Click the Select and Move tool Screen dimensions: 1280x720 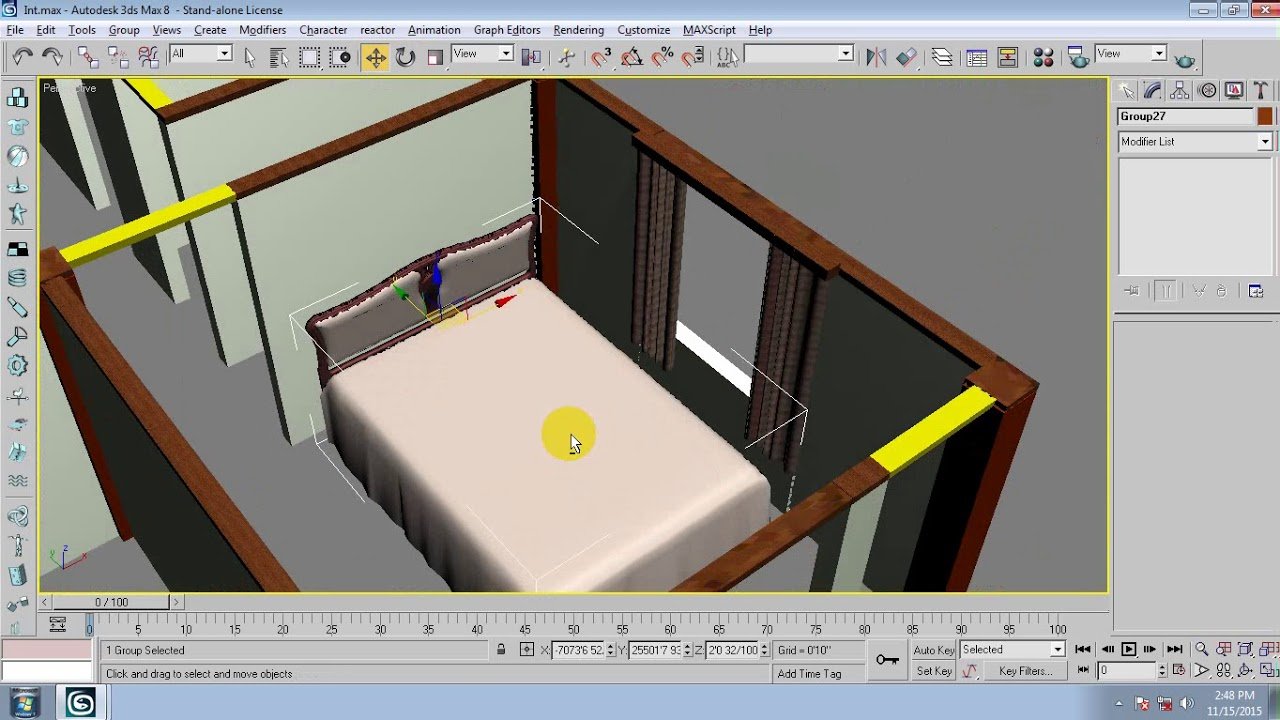click(x=375, y=57)
